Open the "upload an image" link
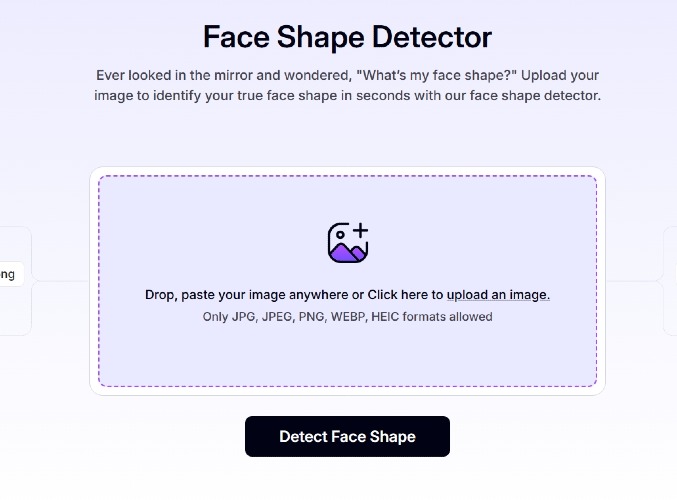 coord(498,295)
